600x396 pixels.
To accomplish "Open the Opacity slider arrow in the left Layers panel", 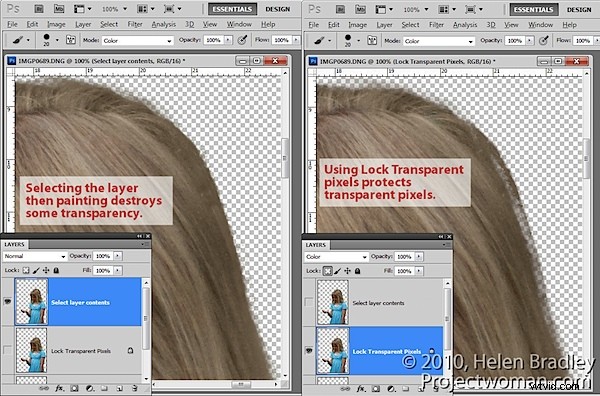I will [118, 256].
